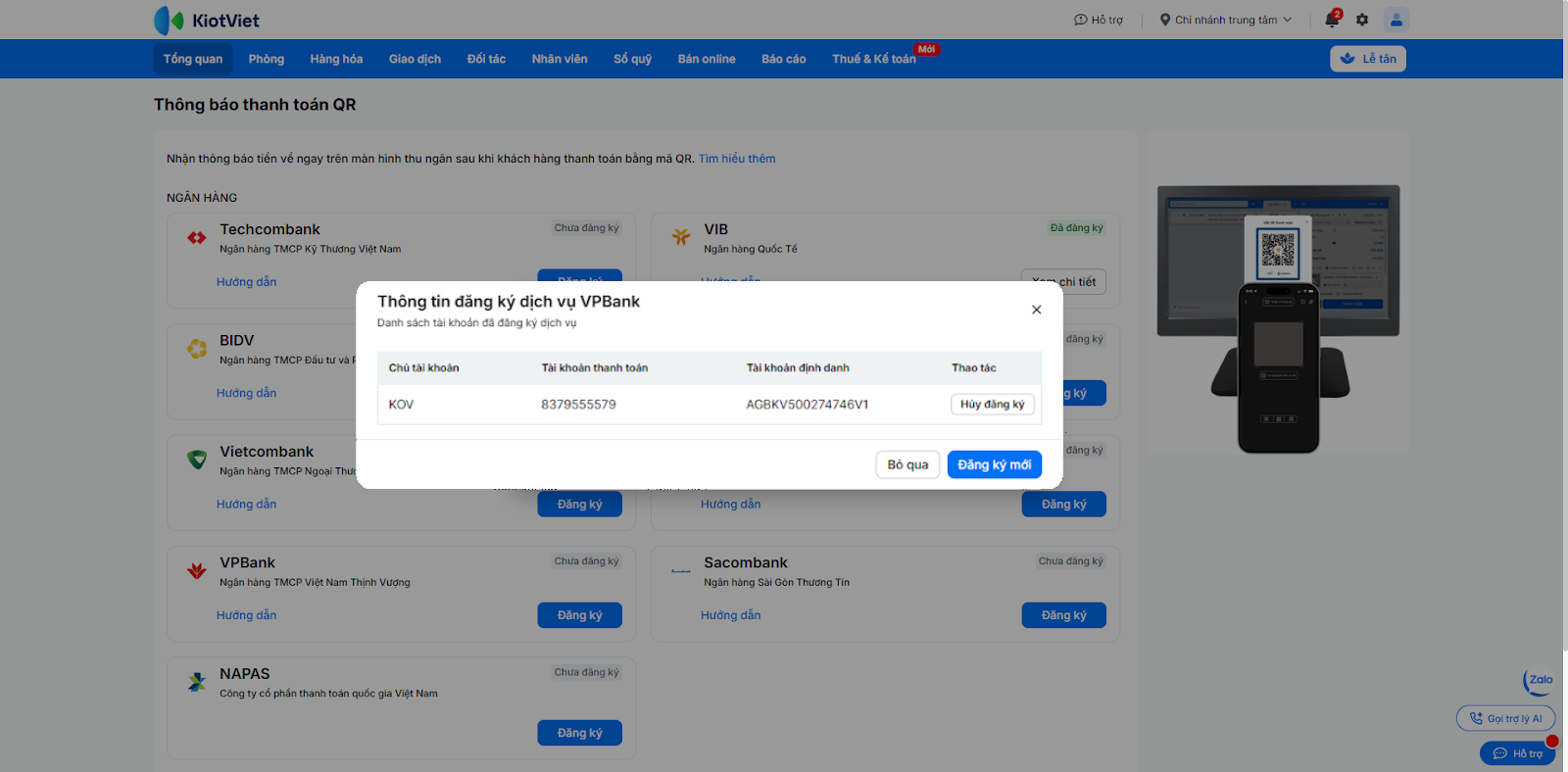Click the VPBank bank logo
1568x772 pixels.
click(x=197, y=570)
